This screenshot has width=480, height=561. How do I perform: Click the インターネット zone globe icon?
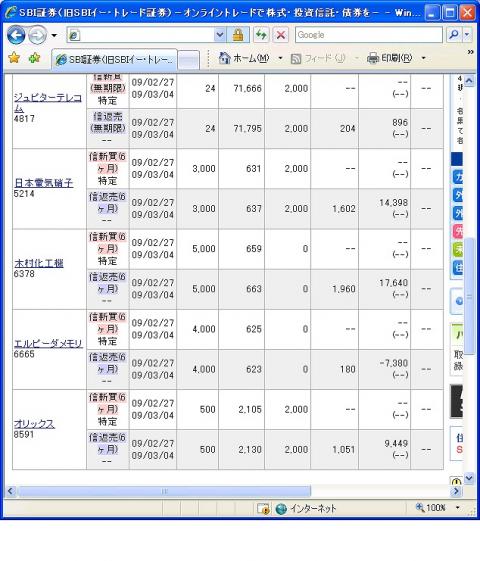point(281,508)
